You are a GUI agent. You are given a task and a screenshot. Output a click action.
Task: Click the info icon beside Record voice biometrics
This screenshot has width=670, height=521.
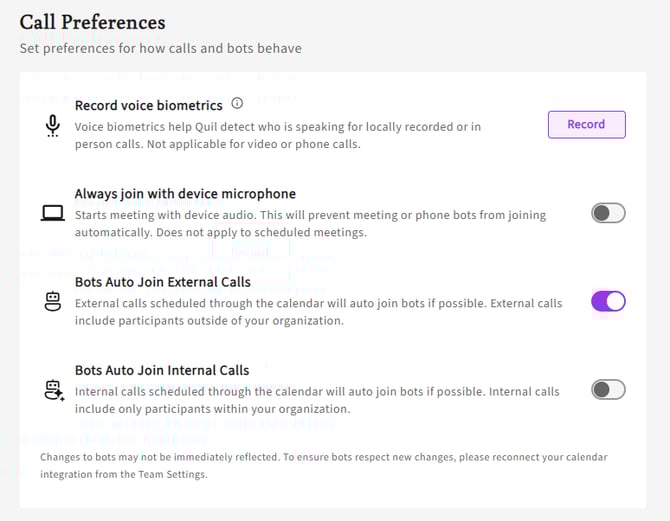237,104
